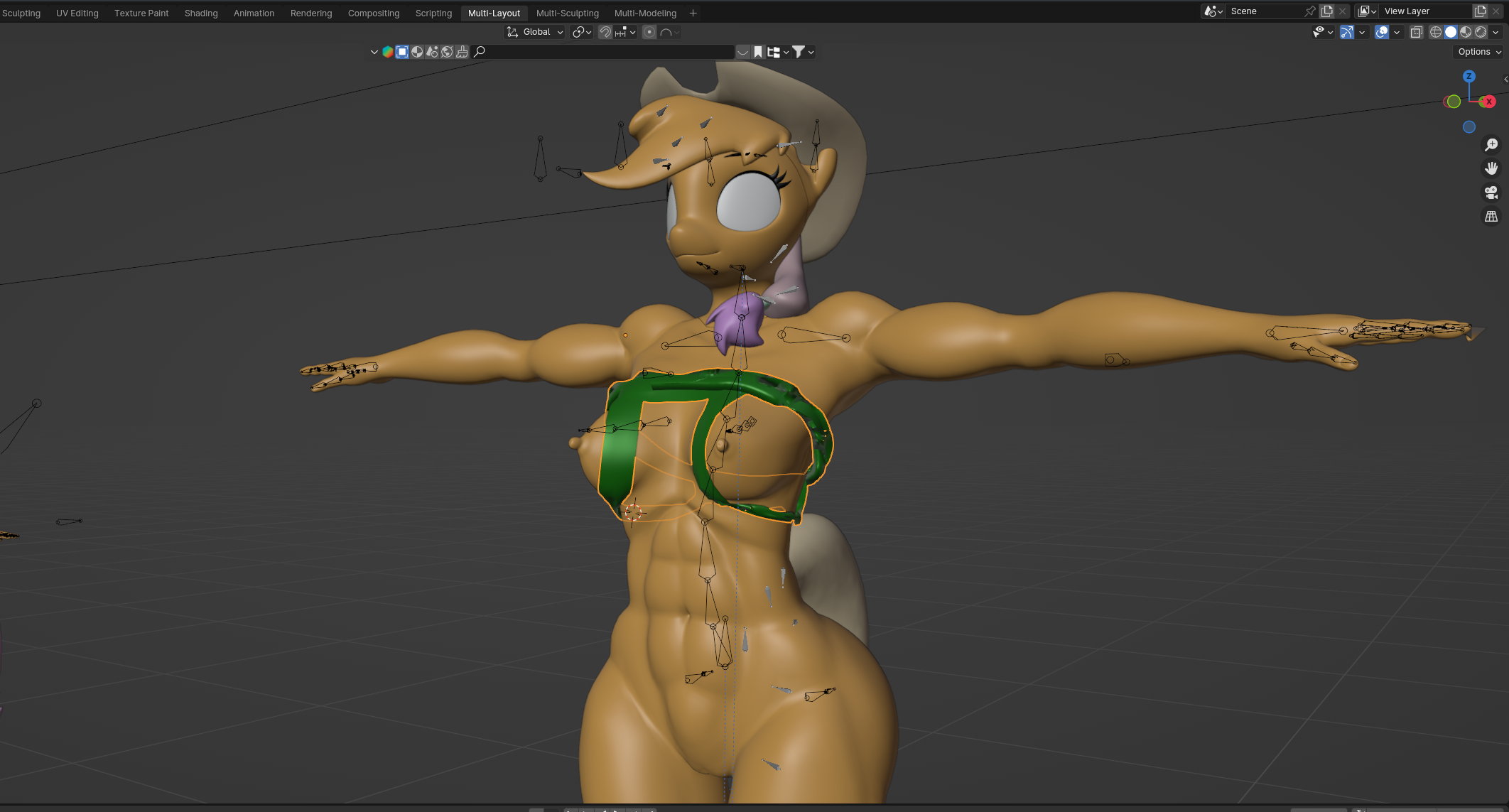
Task: Open viewport overlays dropdown arrow
Action: click(1397, 32)
